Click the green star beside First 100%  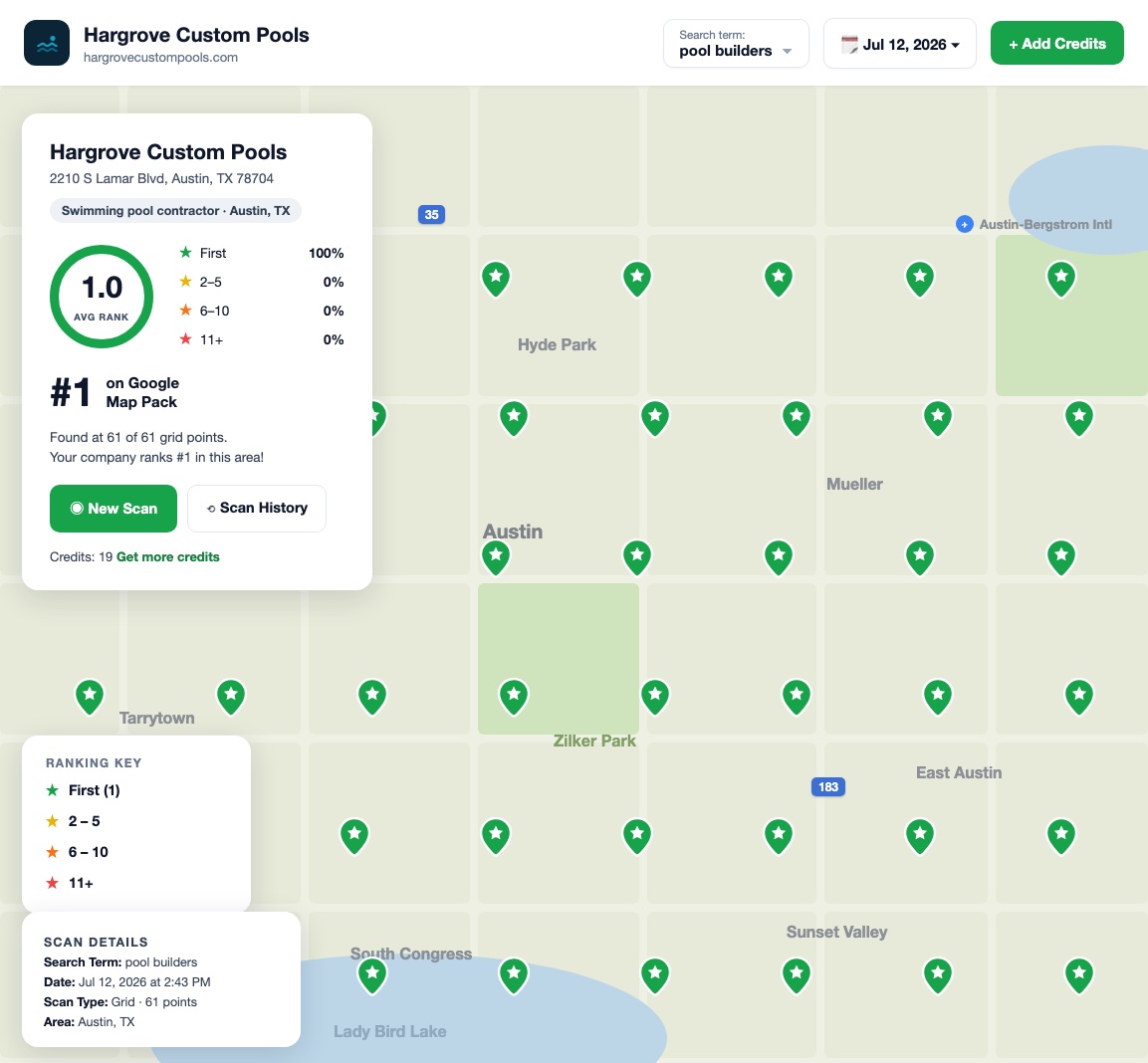coord(186,253)
